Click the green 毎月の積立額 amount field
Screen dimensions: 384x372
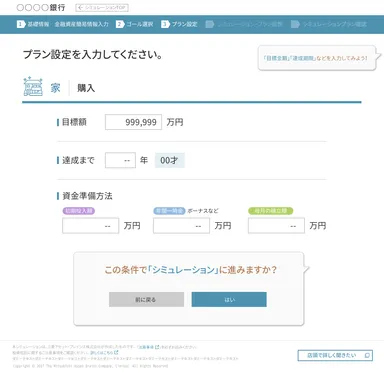[x=276, y=226]
